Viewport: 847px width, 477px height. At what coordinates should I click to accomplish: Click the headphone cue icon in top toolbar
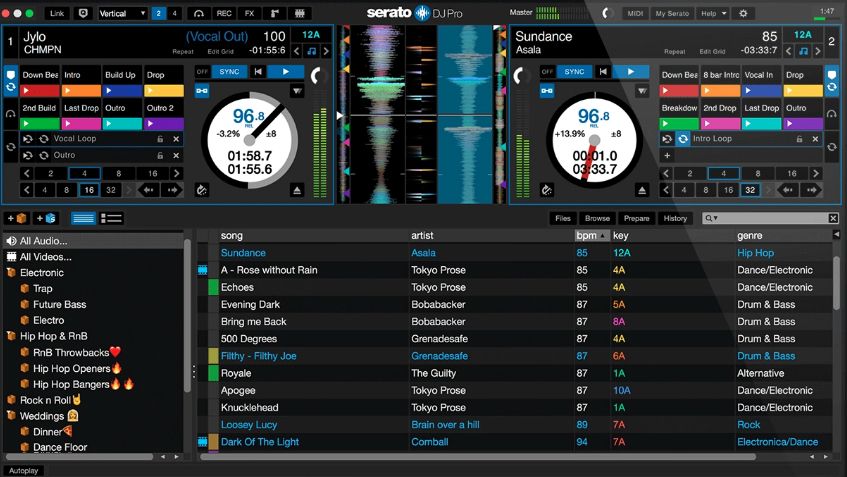point(199,14)
